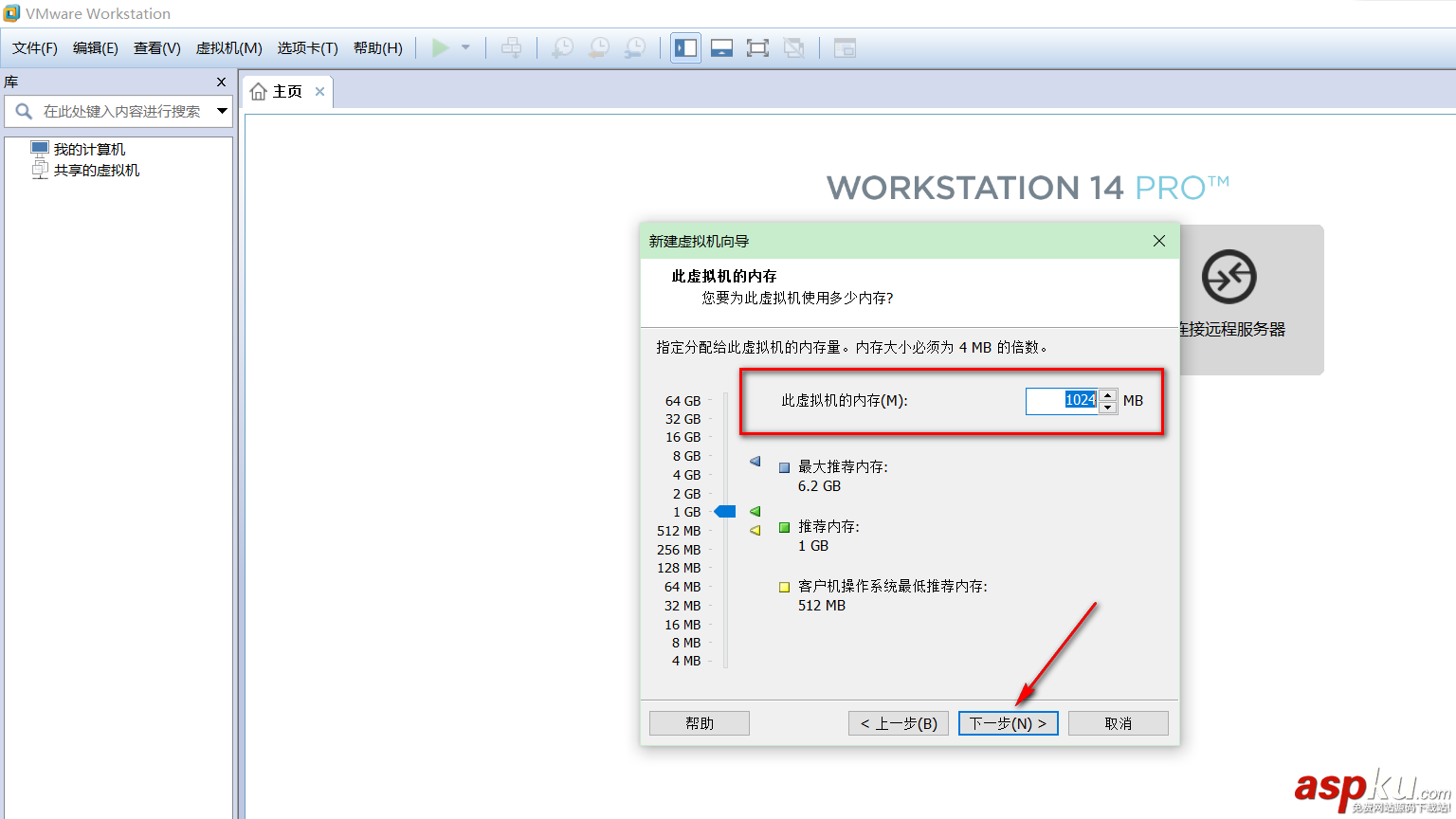This screenshot has width=1456, height=819.
Task: Open the 选项卡(T) menu
Action: point(308,48)
